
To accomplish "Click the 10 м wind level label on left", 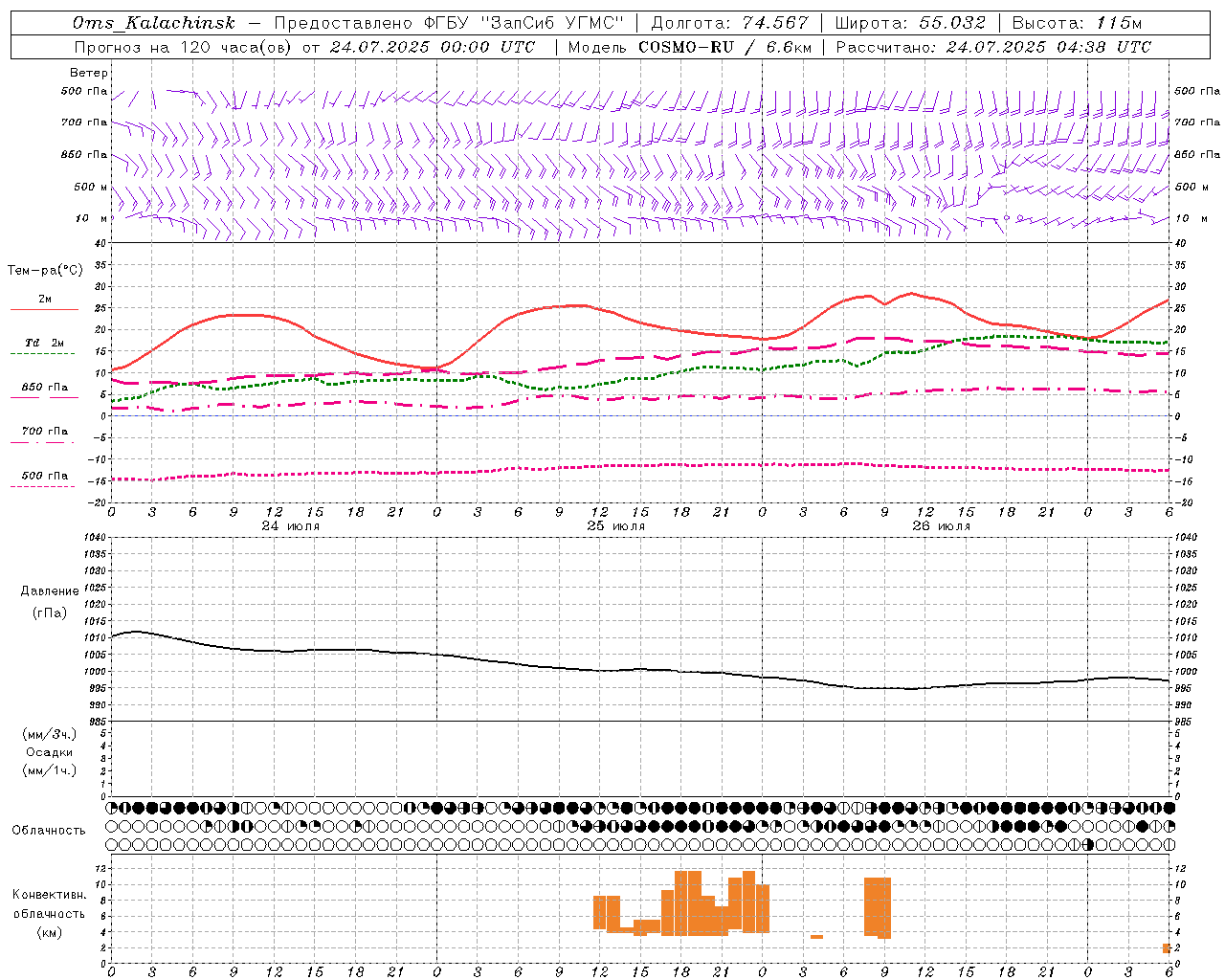I will [92, 218].
